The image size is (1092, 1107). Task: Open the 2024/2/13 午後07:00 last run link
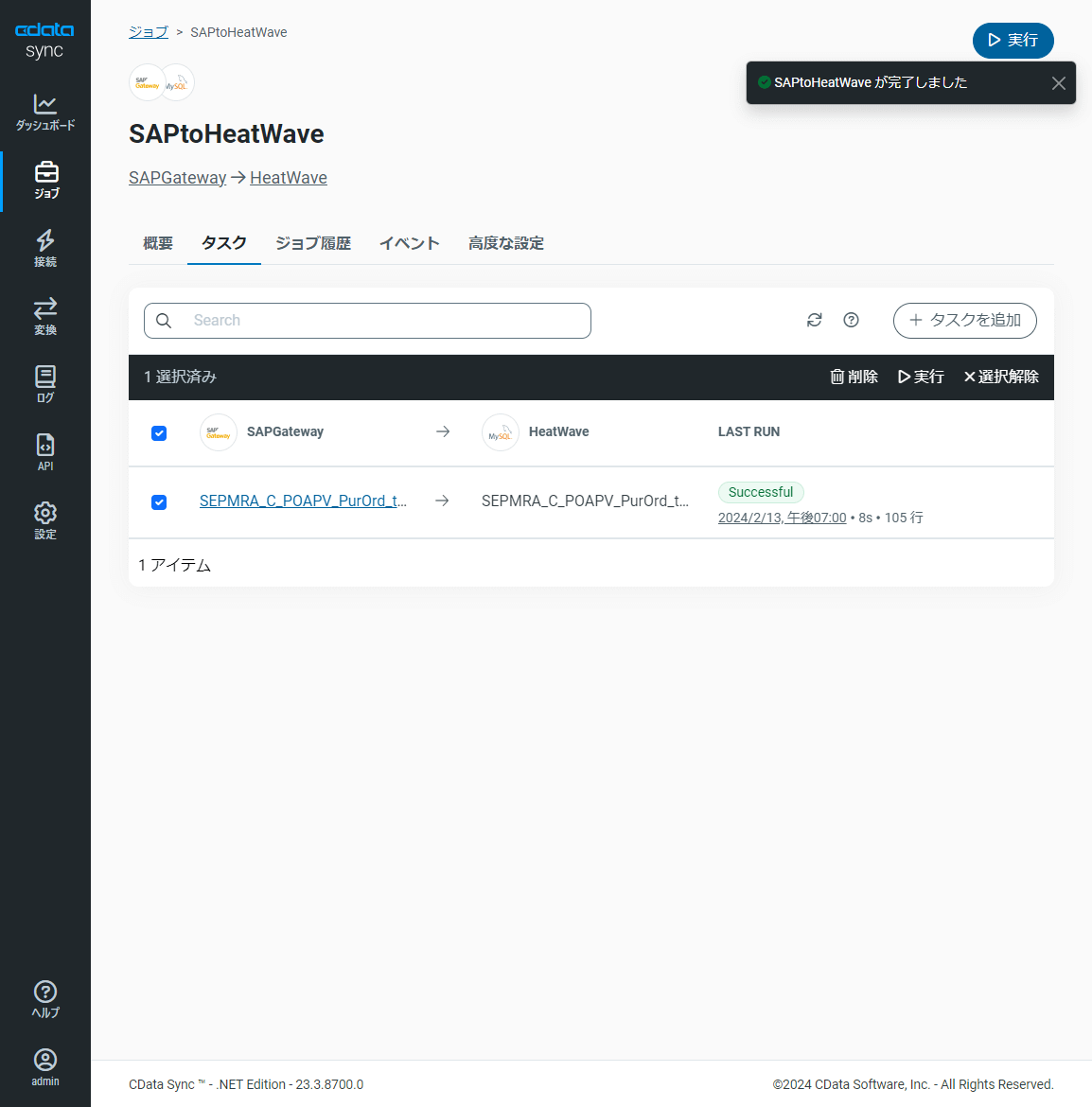pyautogui.click(x=783, y=518)
